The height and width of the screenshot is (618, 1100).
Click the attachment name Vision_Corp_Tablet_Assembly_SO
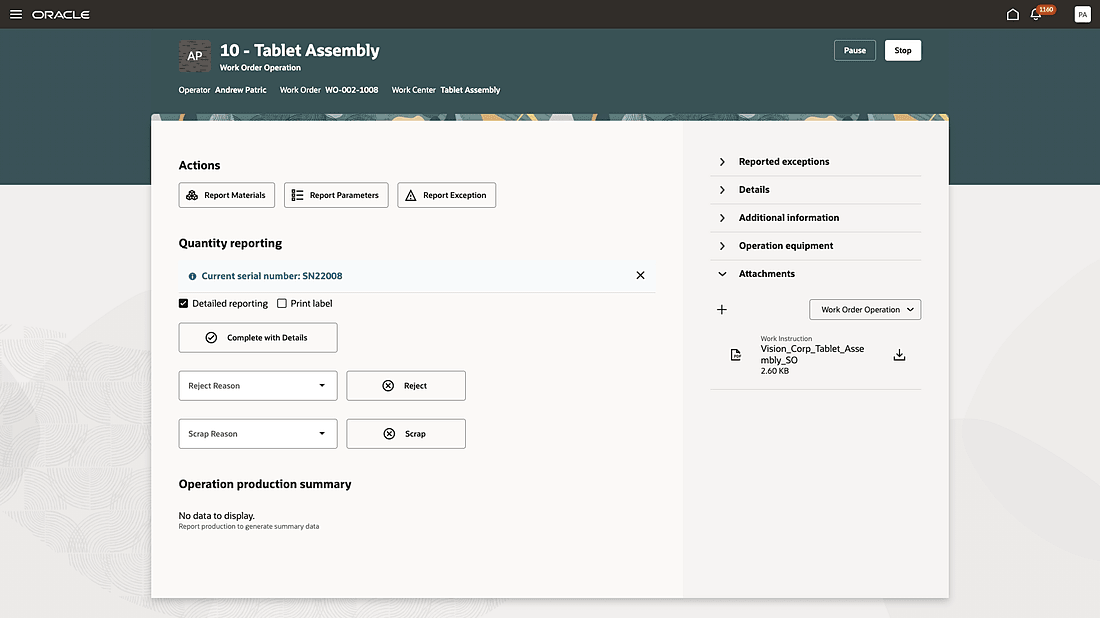click(x=812, y=354)
